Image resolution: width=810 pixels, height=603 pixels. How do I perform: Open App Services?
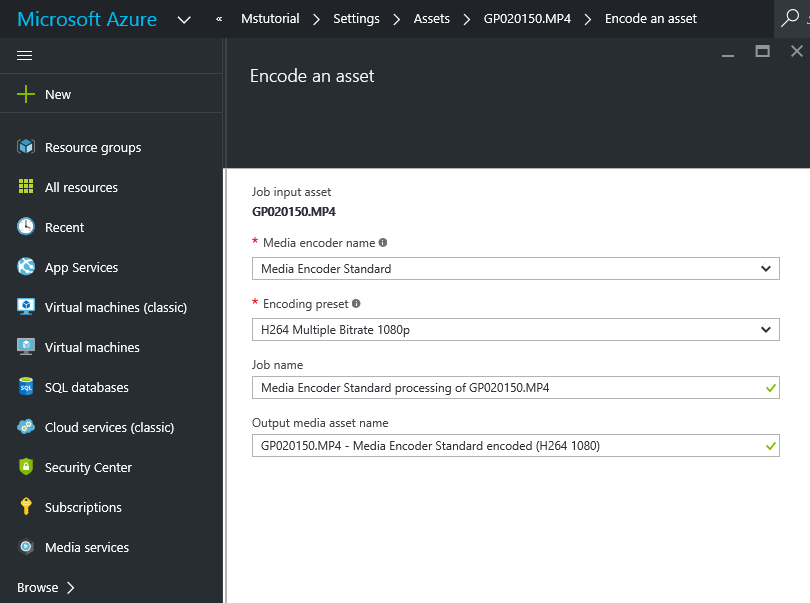tap(82, 268)
